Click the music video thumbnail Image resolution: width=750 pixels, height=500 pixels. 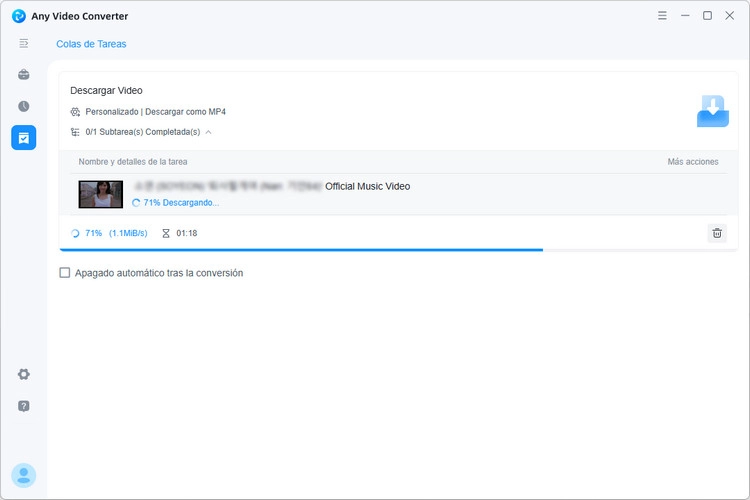(x=100, y=194)
